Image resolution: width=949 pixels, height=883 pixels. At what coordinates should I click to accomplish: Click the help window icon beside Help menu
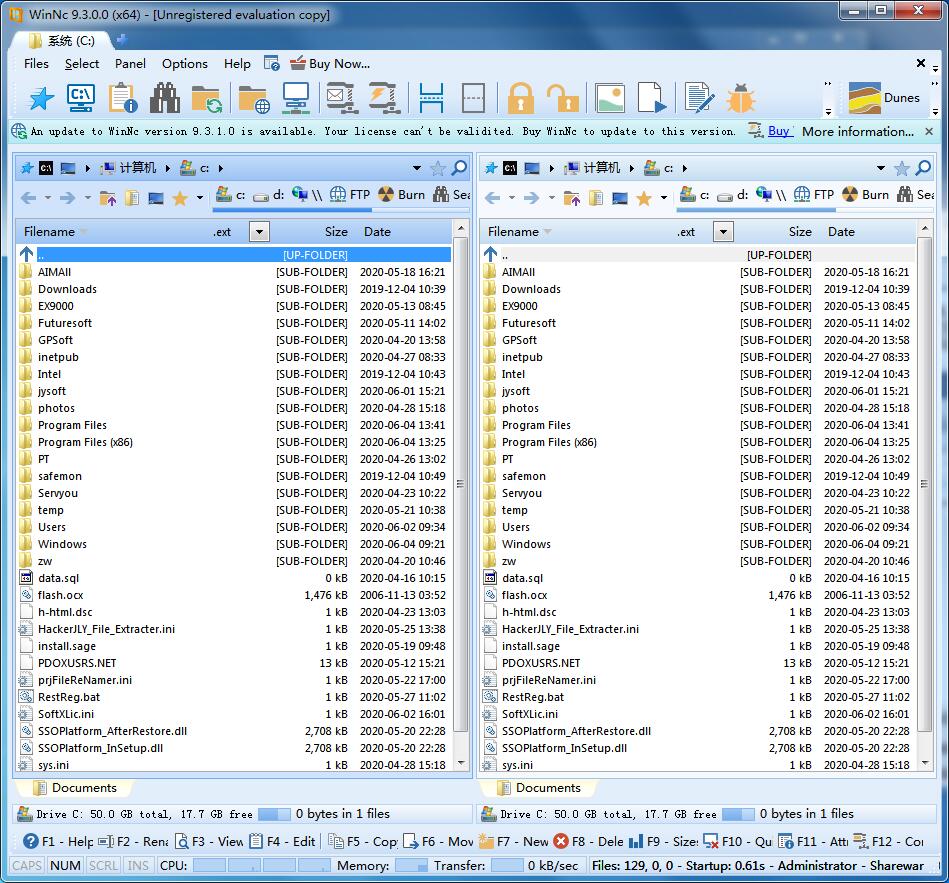tap(272, 64)
